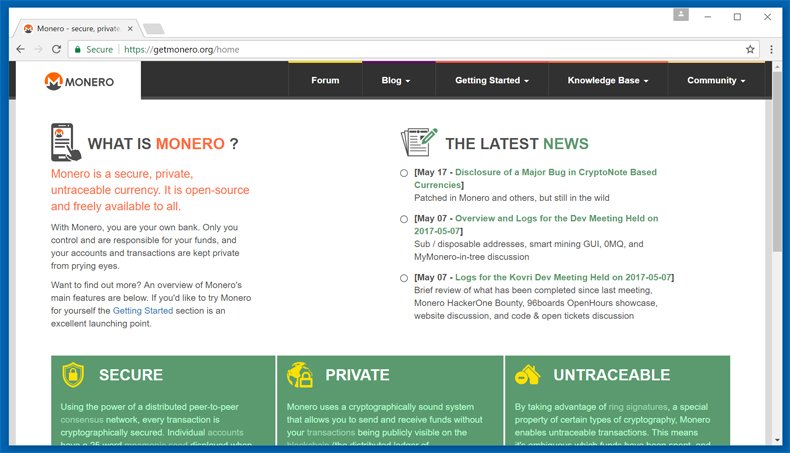The width and height of the screenshot is (790, 453).
Task: Click the Chrome user profile icon
Action: [681, 15]
